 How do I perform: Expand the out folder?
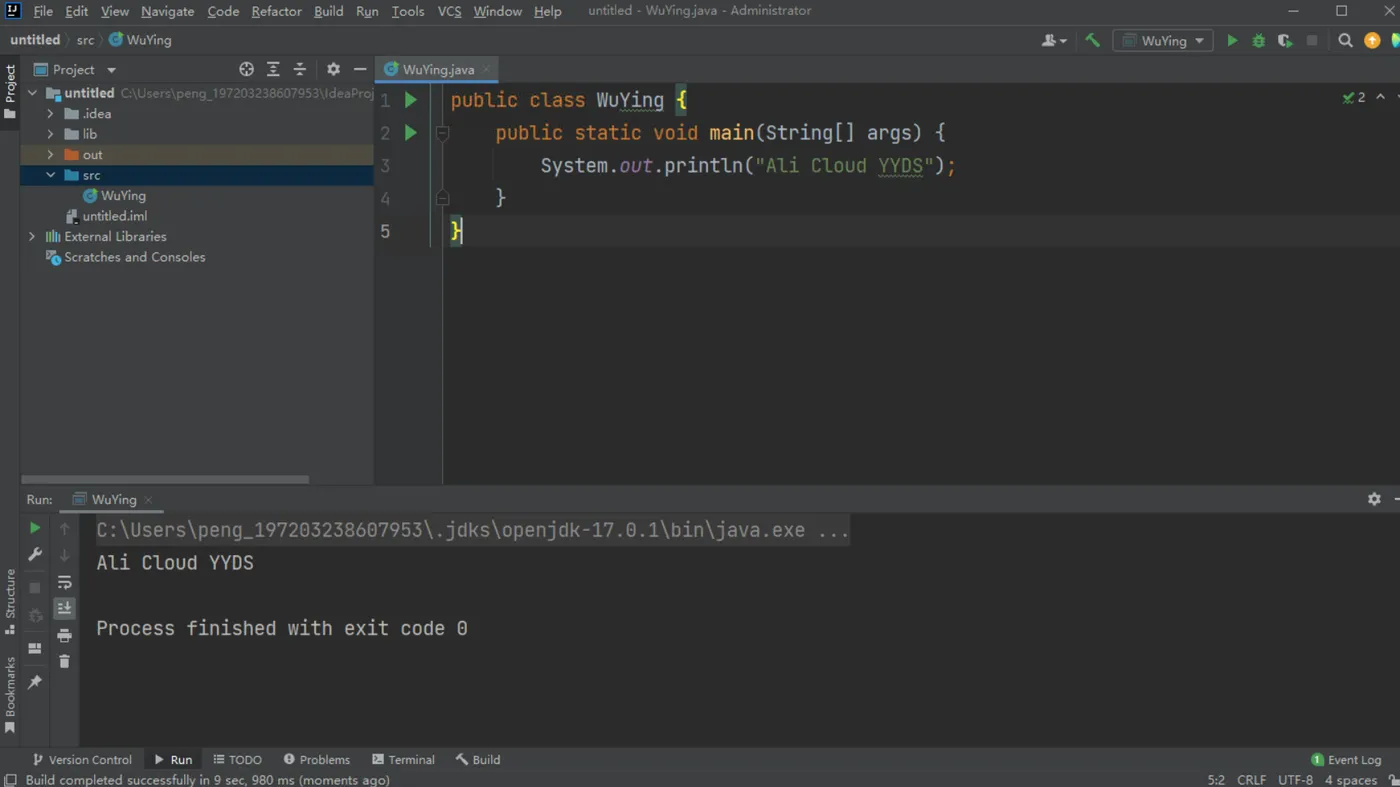pos(50,155)
